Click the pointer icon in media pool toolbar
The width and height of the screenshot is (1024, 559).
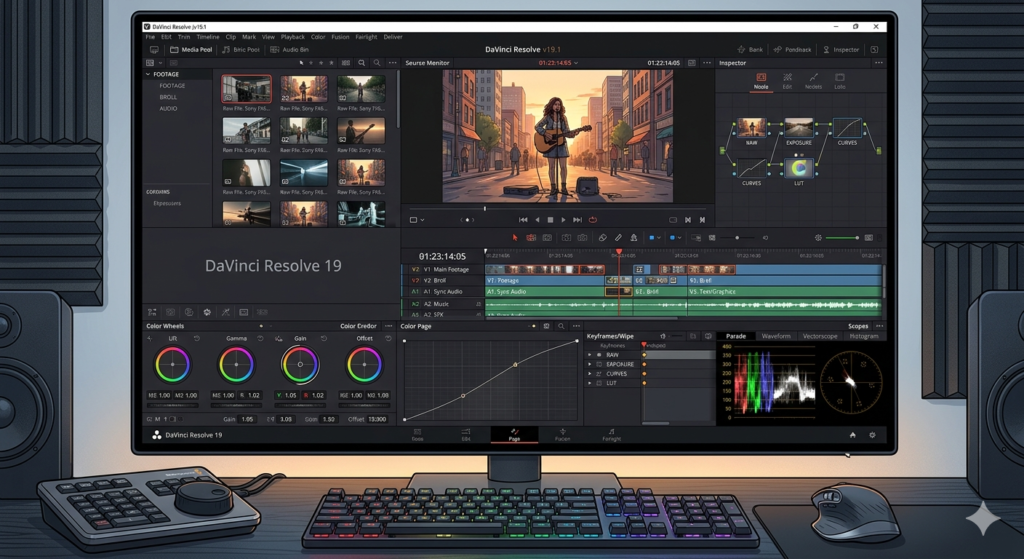click(x=301, y=63)
